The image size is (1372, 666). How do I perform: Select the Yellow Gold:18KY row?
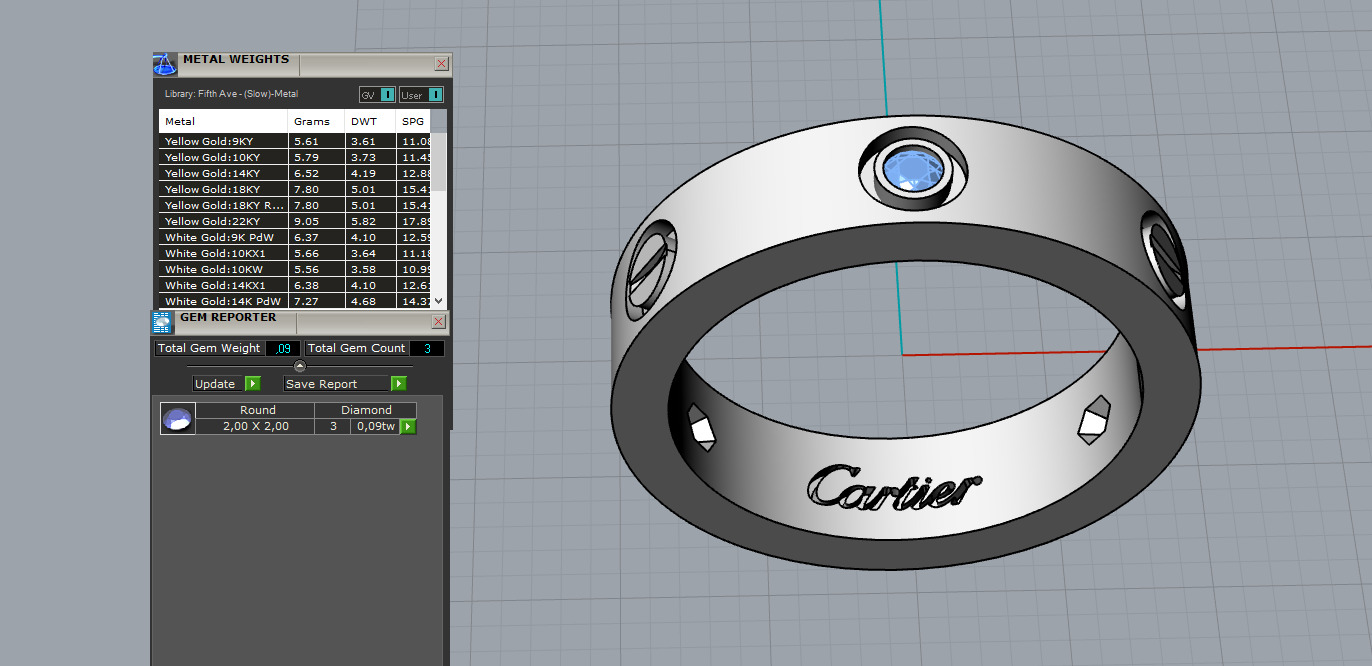pyautogui.click(x=294, y=189)
